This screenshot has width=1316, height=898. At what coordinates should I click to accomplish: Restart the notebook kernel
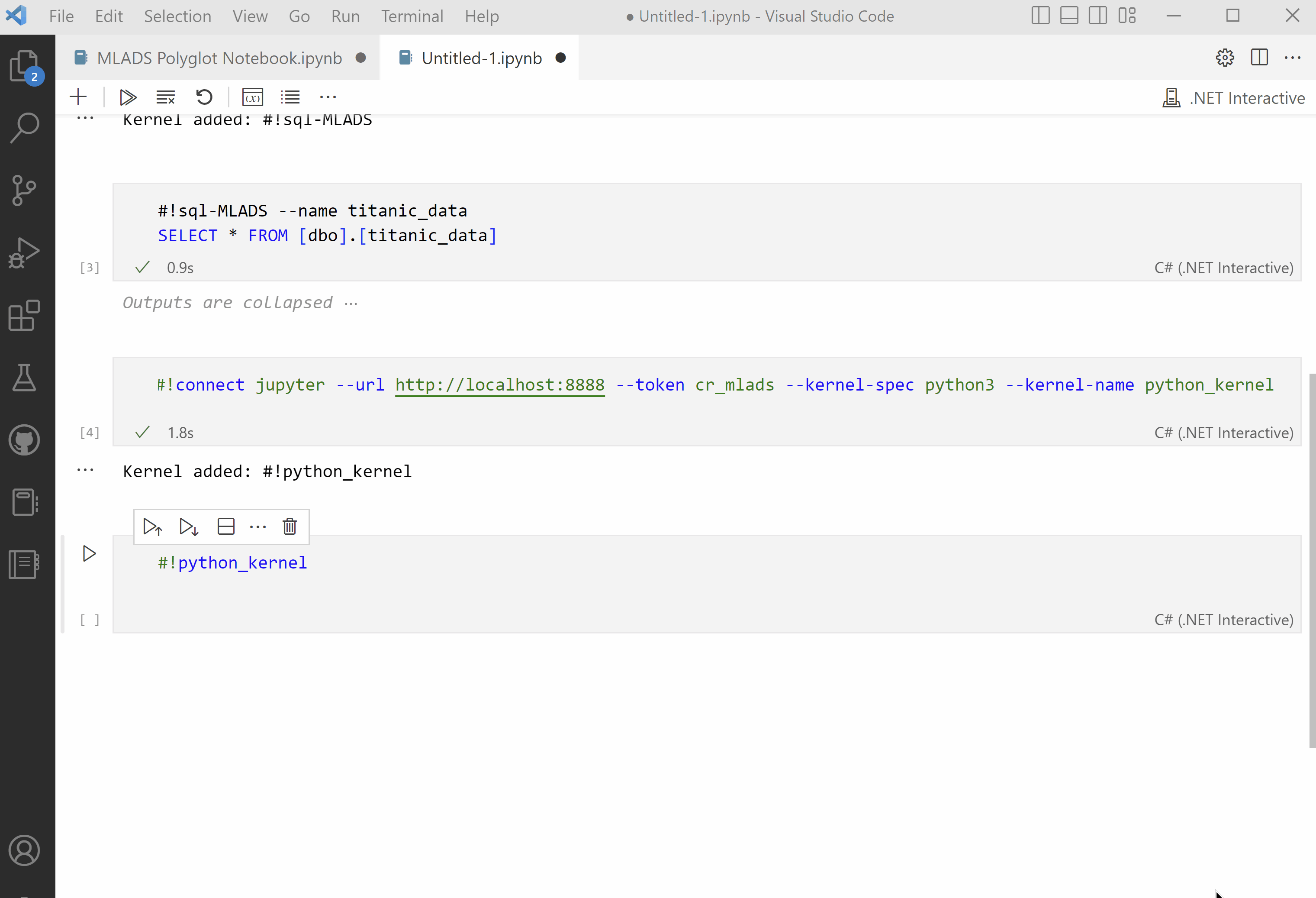click(204, 96)
